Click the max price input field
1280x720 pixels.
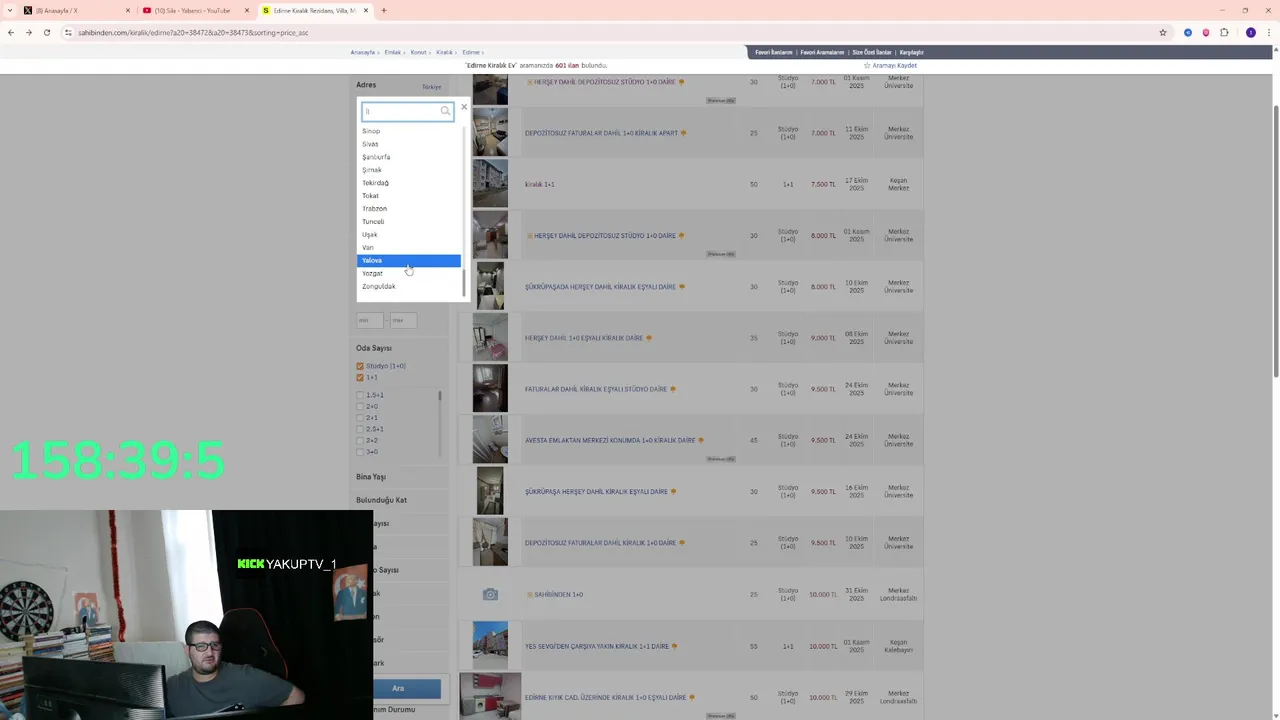click(x=403, y=320)
